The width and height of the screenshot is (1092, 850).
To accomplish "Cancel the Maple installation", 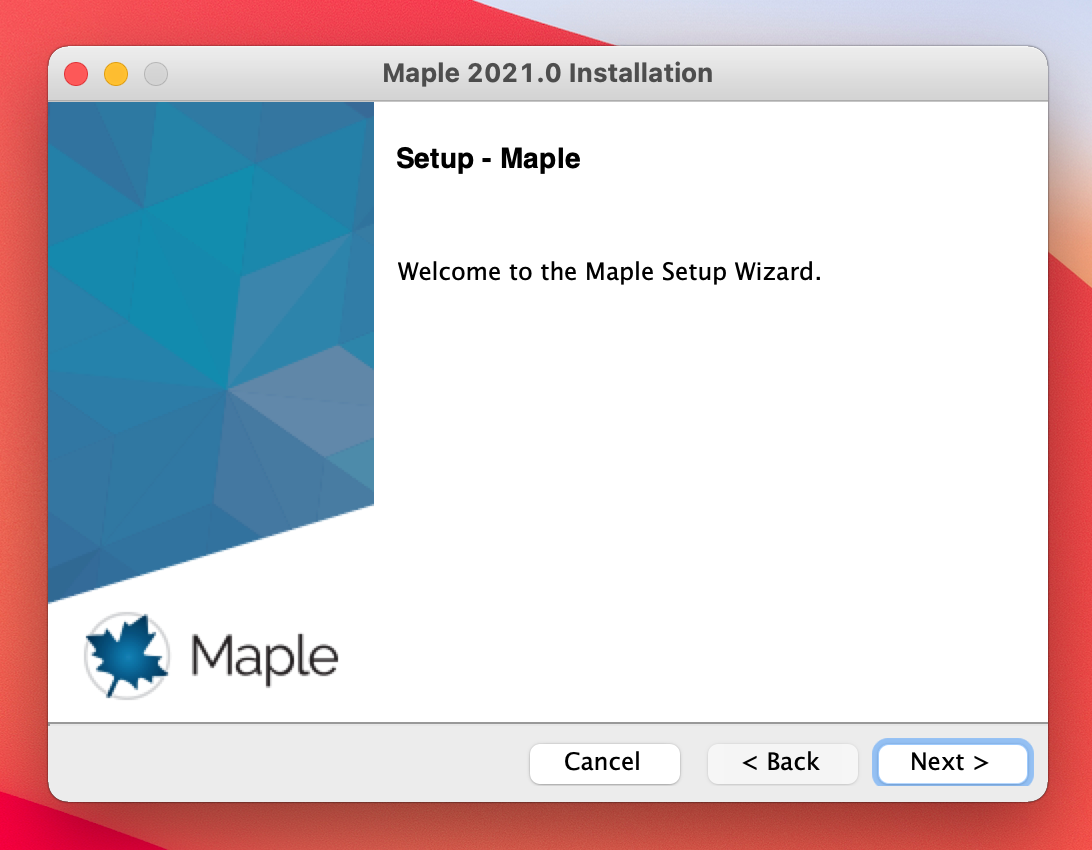I will click(x=604, y=763).
